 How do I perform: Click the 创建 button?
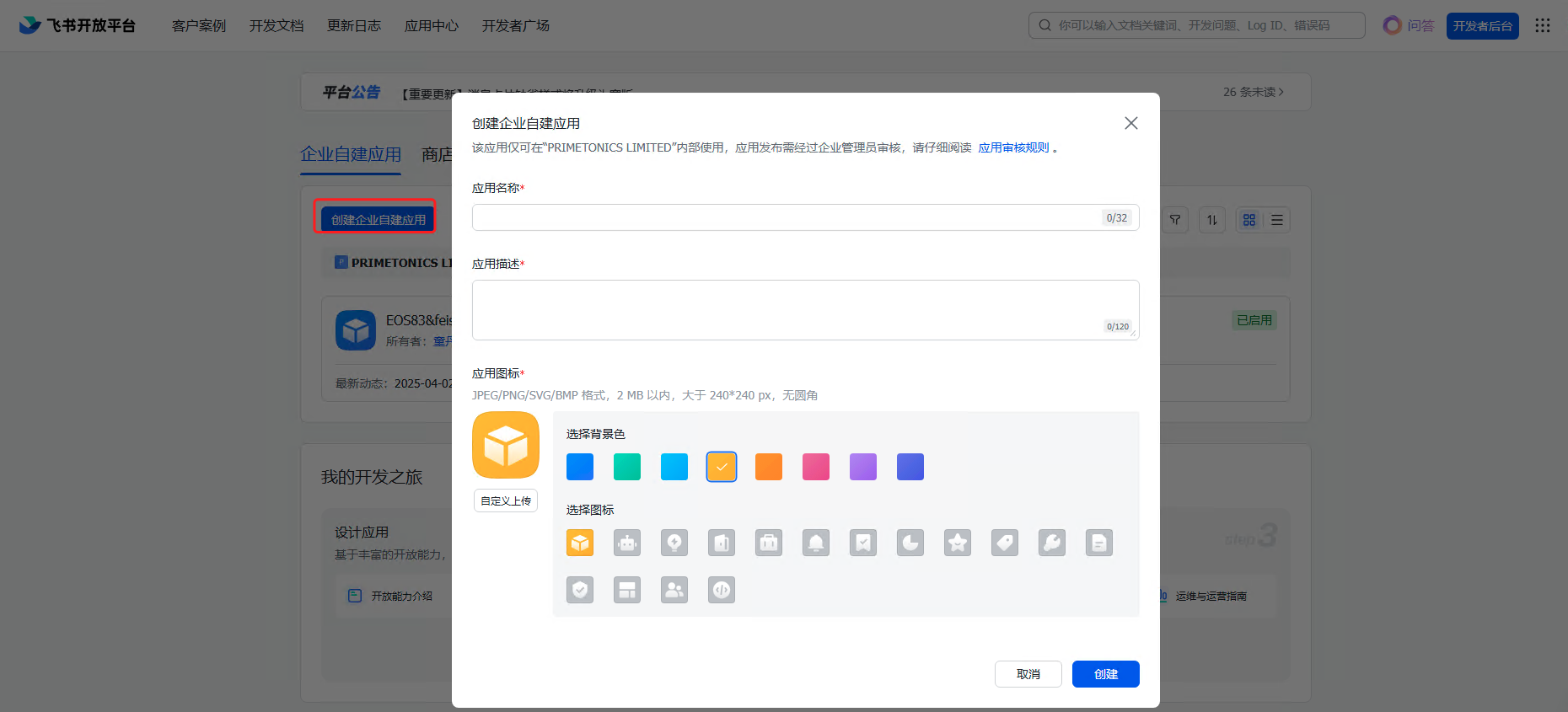pos(1105,674)
